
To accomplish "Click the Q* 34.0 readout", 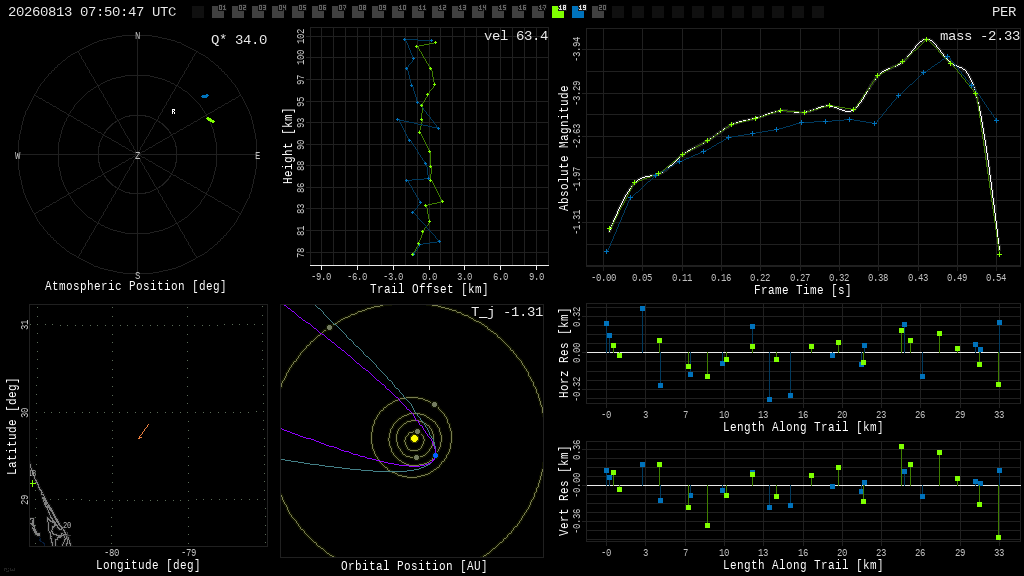I will point(239,40).
